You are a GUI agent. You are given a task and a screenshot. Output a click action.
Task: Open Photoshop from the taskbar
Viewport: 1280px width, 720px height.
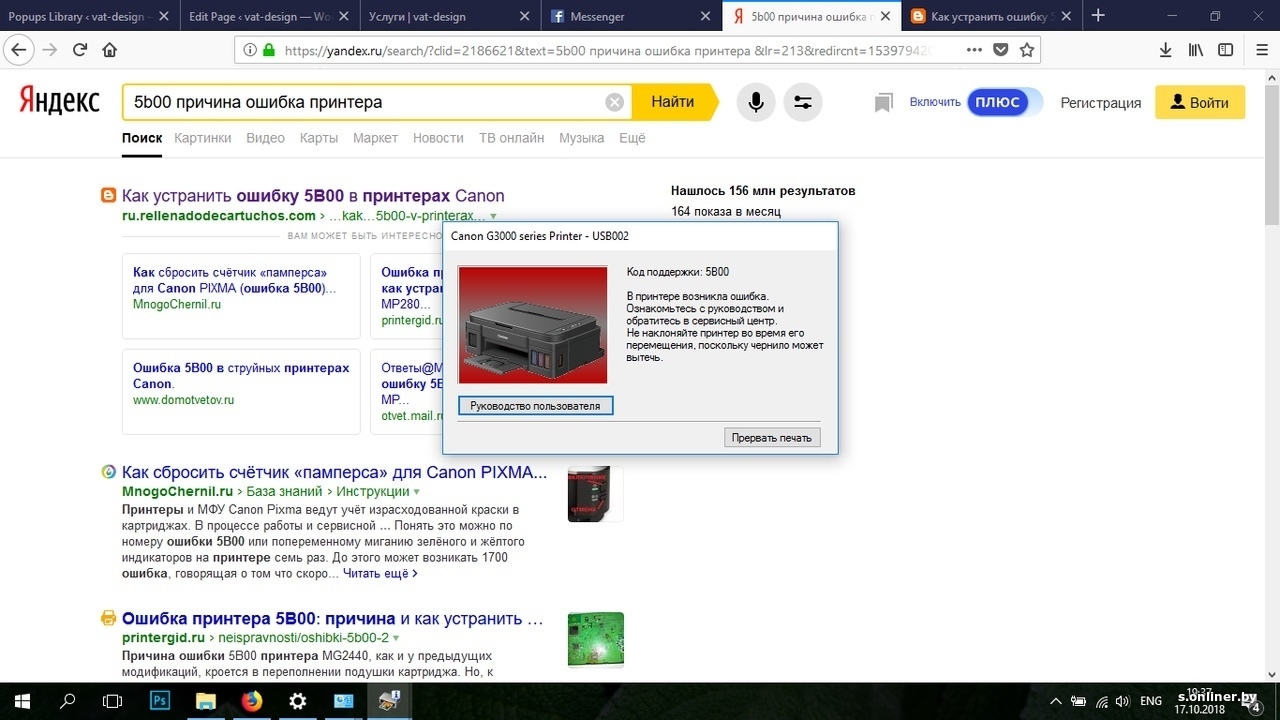tap(160, 701)
